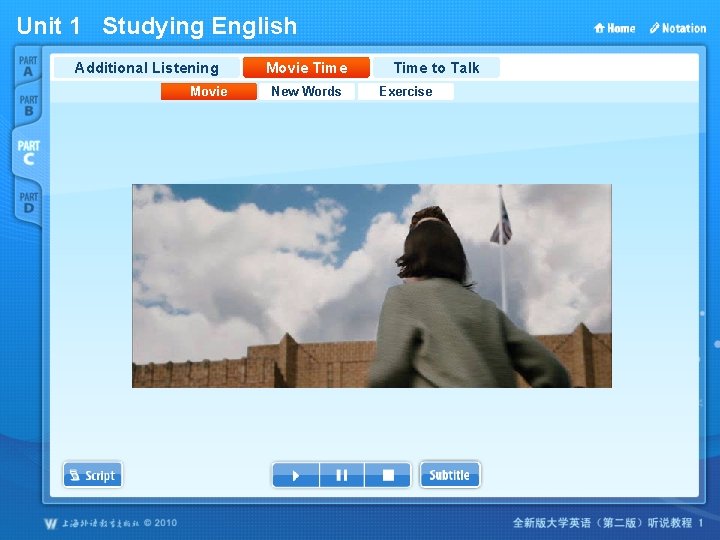Screen dimensions: 720x540
Task: Click the 全新版大学英语 course title text
Action: 608,523
